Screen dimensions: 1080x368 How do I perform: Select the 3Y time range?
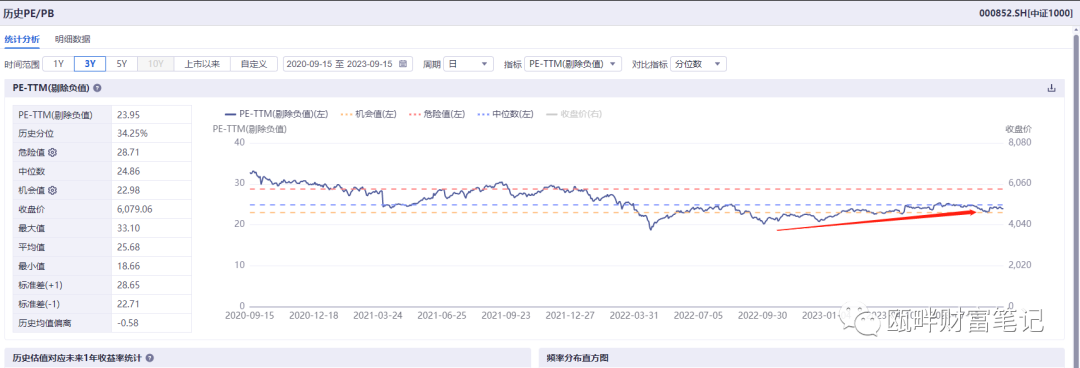(x=90, y=64)
